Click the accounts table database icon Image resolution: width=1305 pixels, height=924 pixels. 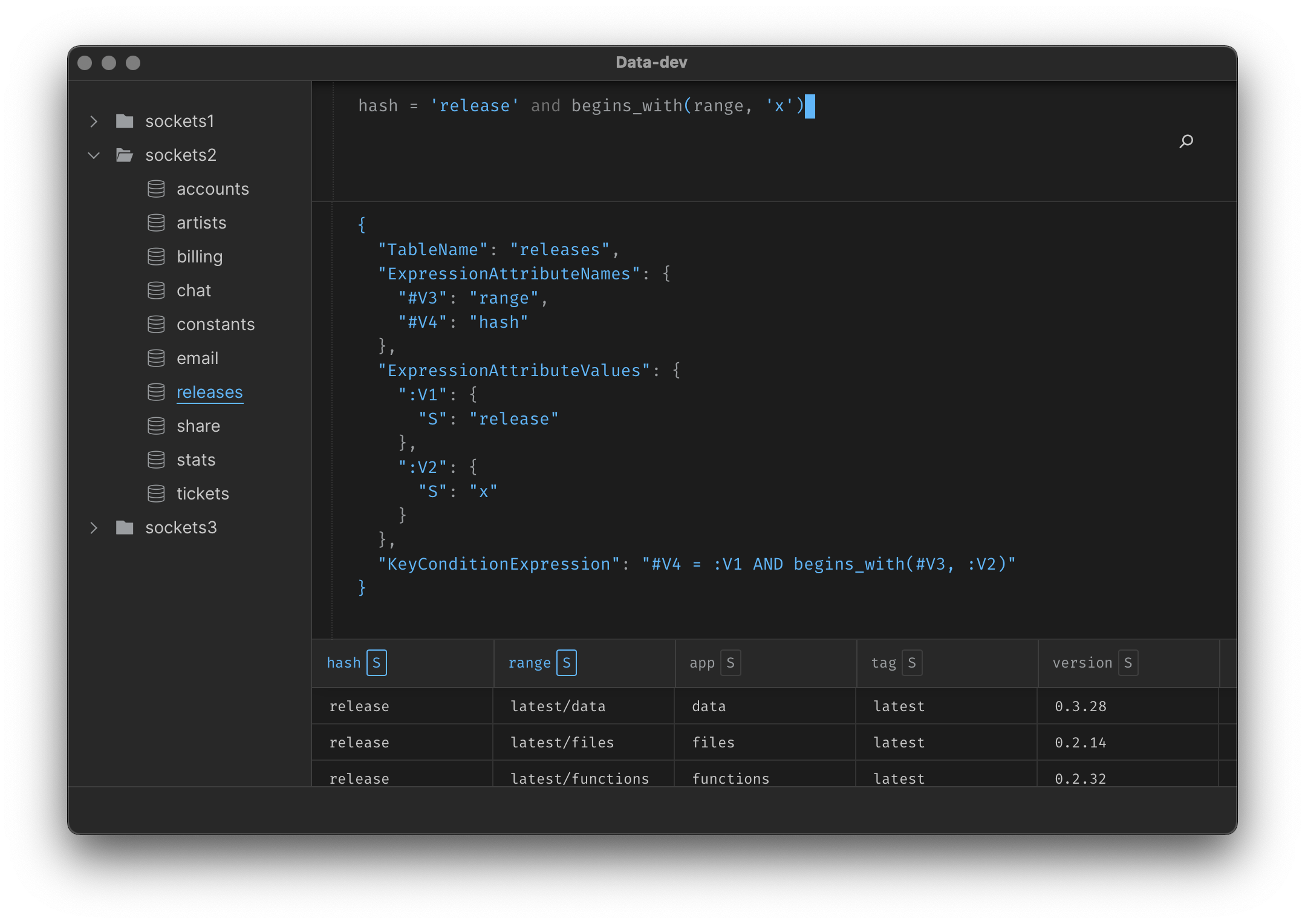click(156, 189)
